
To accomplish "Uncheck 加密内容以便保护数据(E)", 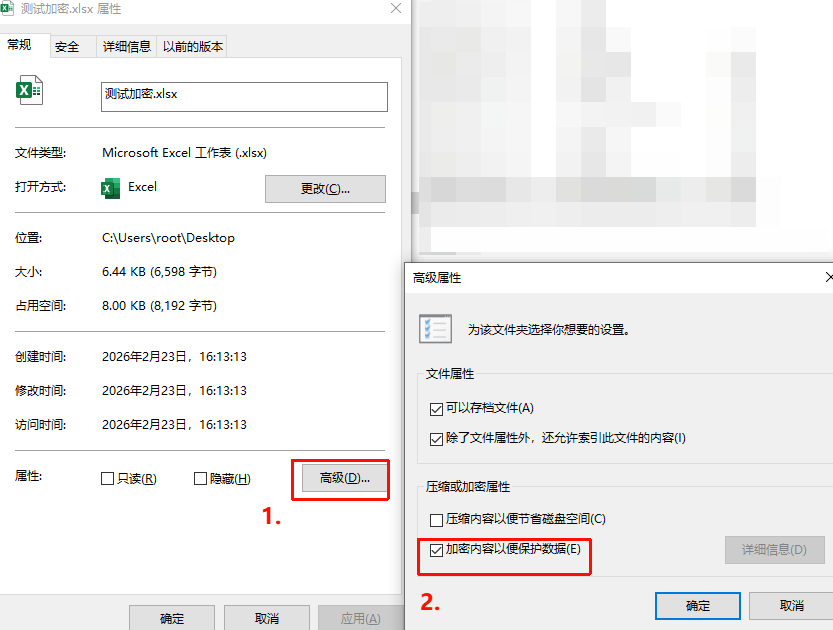I will [436, 550].
